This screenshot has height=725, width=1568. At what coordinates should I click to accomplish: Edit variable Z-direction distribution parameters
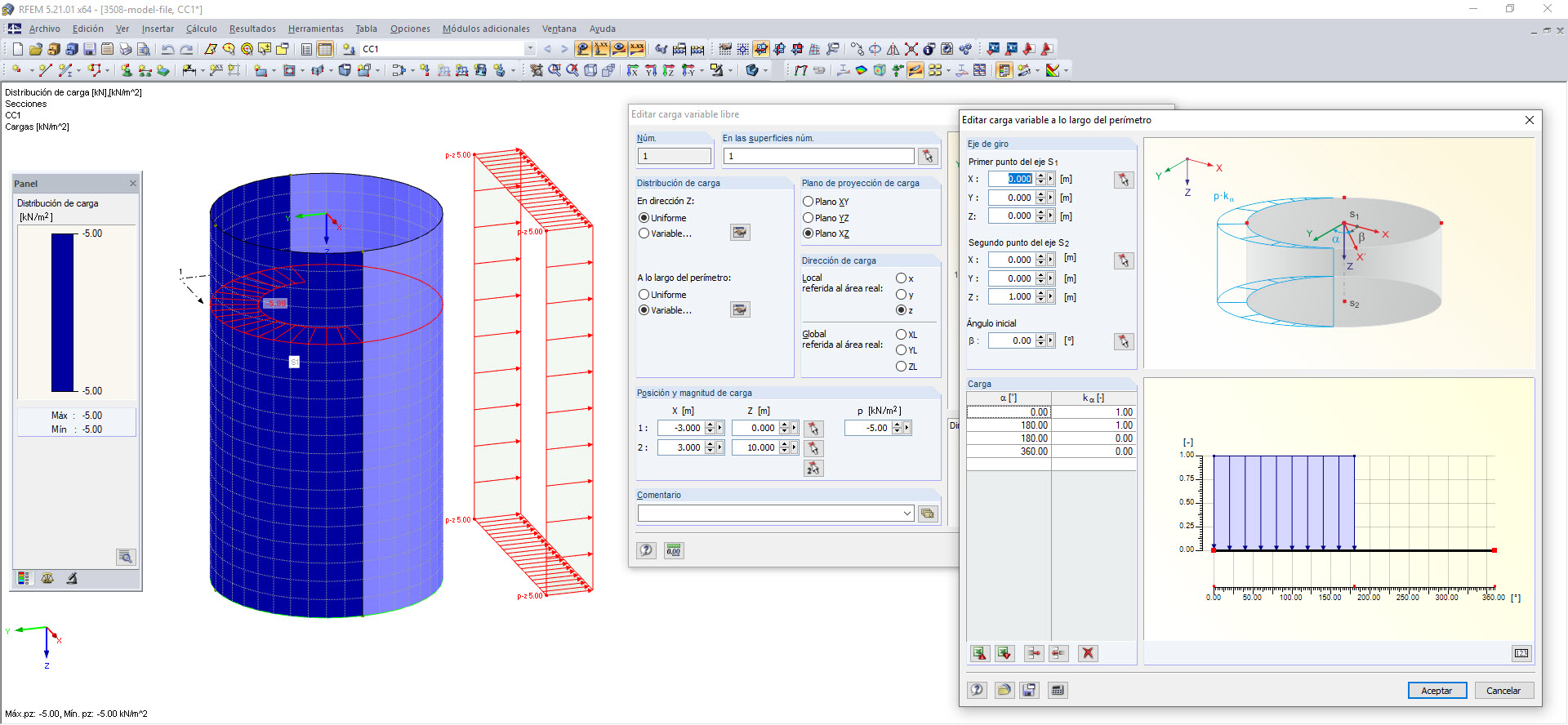[x=740, y=233]
